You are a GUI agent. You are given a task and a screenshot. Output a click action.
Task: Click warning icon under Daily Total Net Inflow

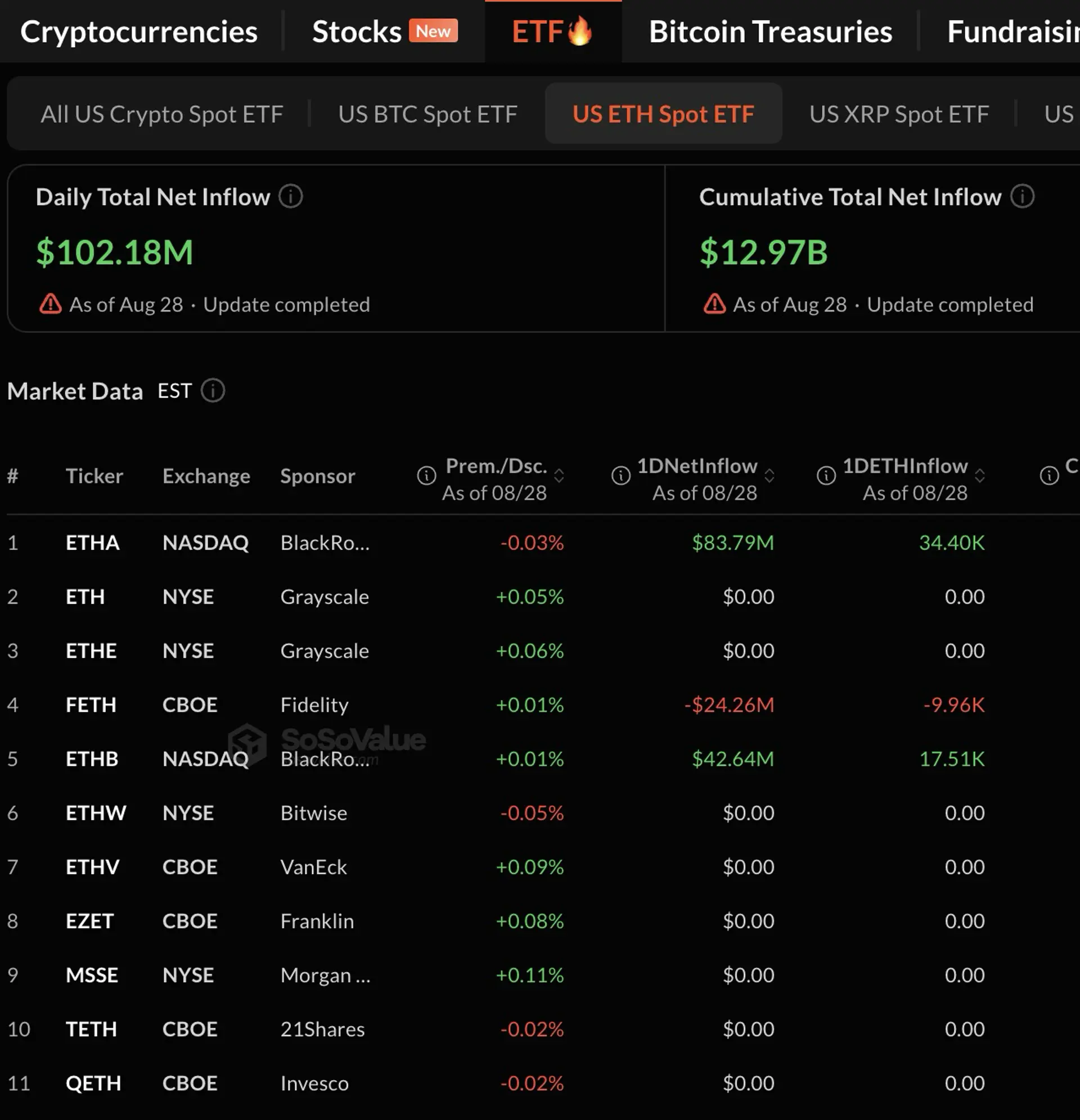pos(50,304)
